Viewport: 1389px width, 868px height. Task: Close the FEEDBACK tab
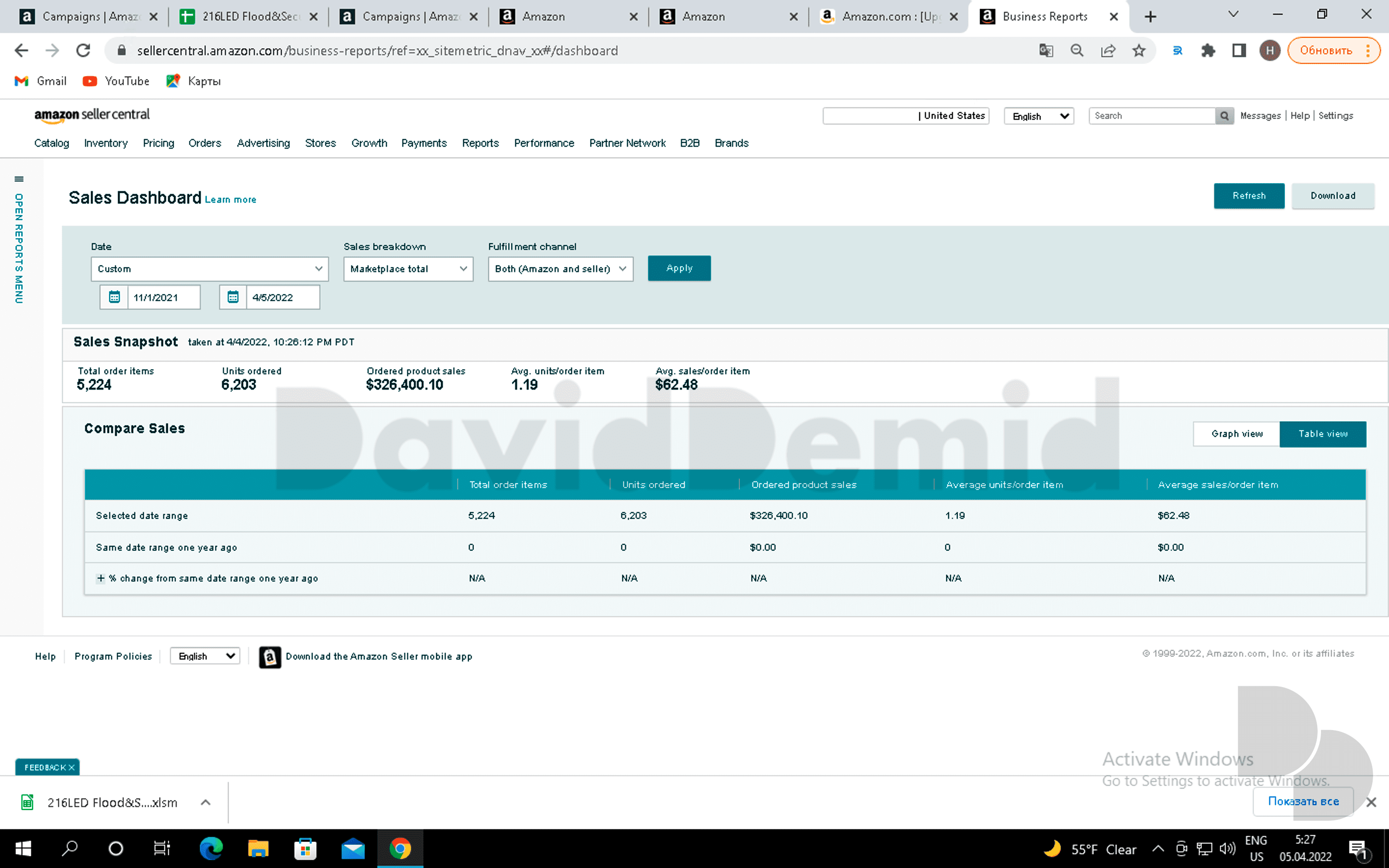[x=72, y=768]
